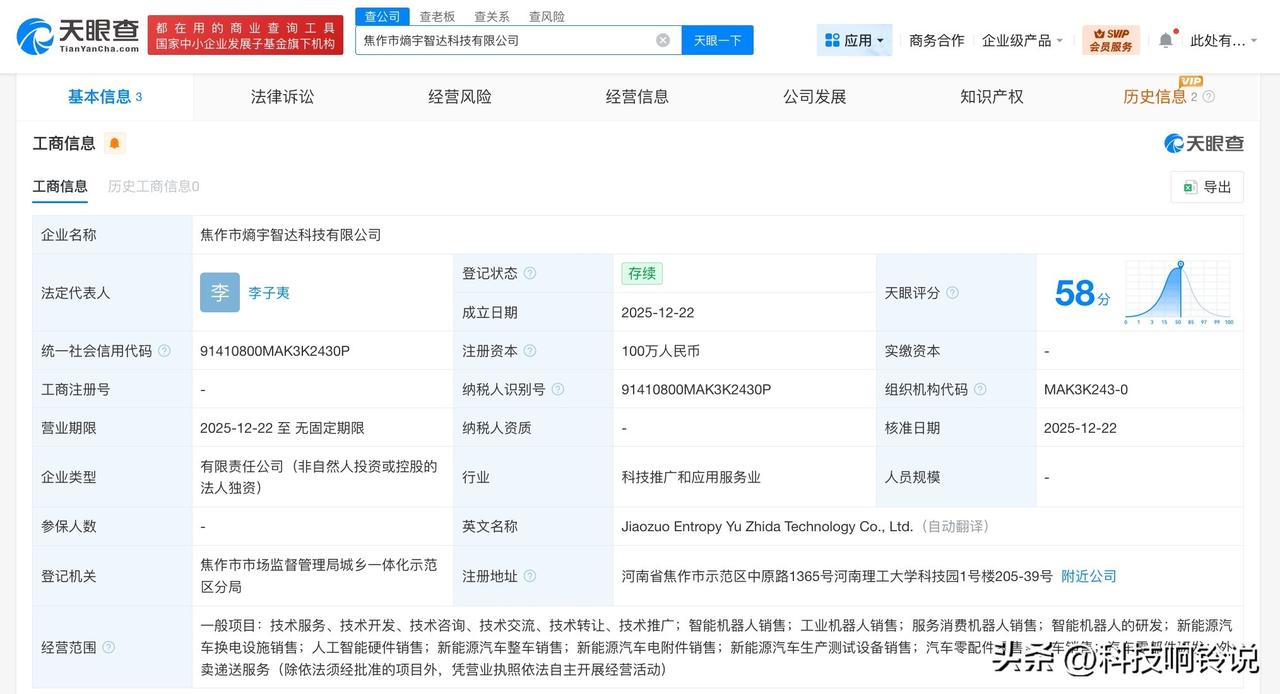Screen dimensions: 1280x694
Task: Open the 应用 apps grid icon
Action: [x=833, y=39]
